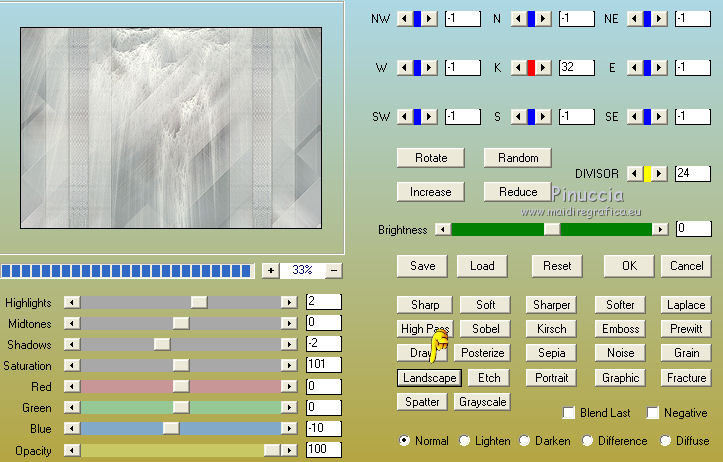
Task: Click the Green color slider thumb
Action: pos(181,407)
